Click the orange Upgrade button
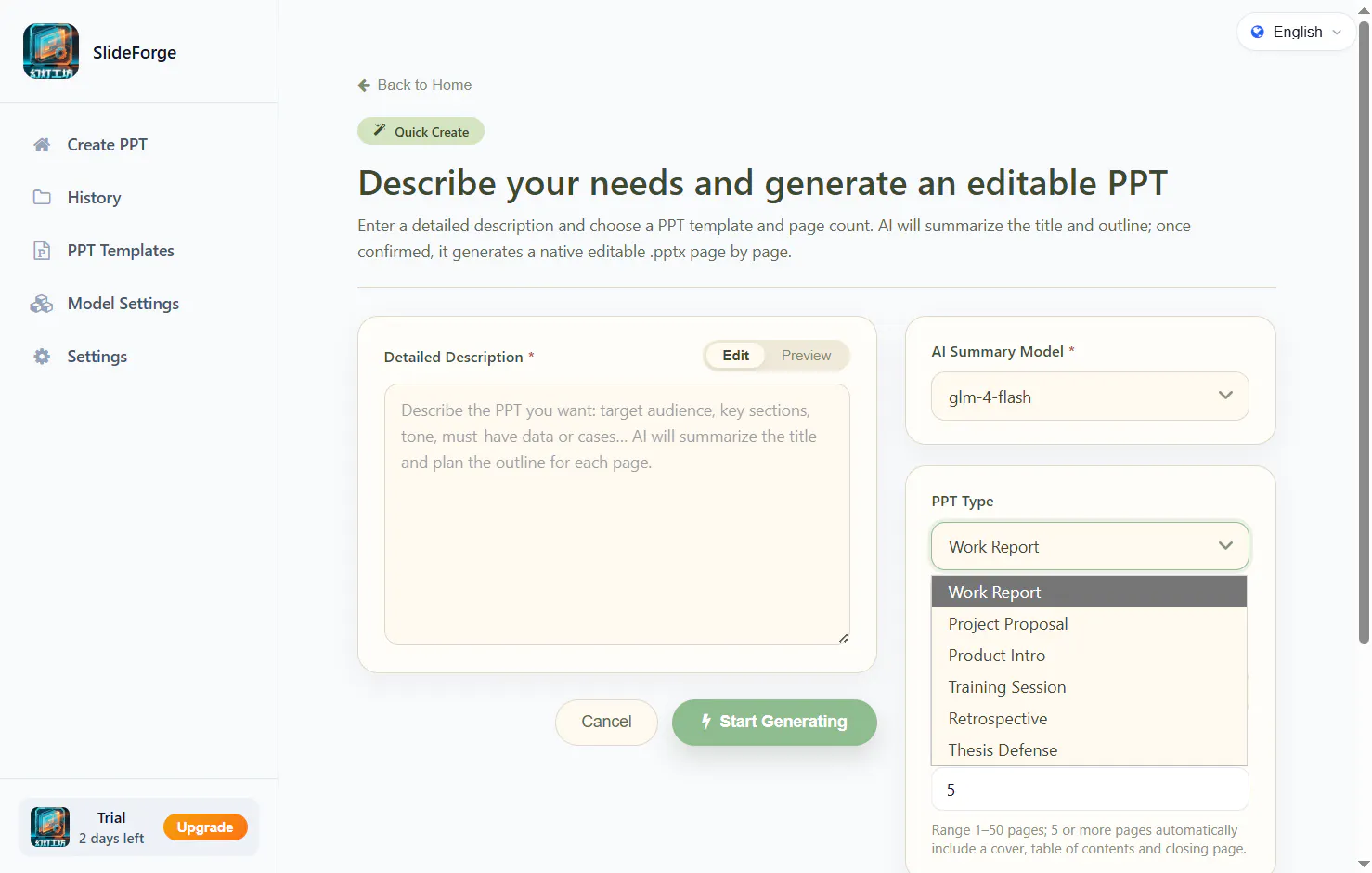 tap(205, 827)
